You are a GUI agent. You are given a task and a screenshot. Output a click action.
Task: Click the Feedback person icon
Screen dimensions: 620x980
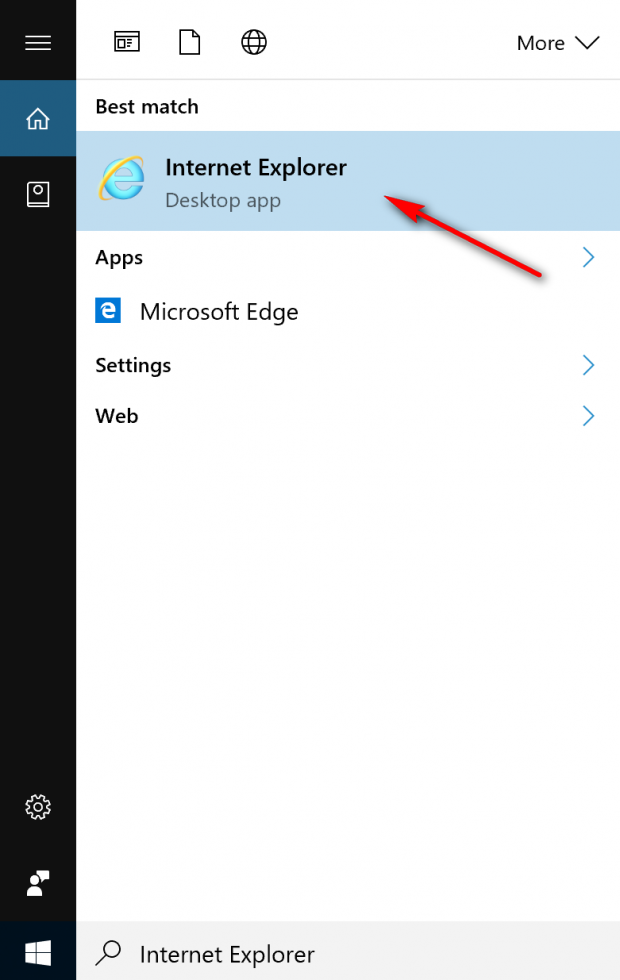click(38, 883)
